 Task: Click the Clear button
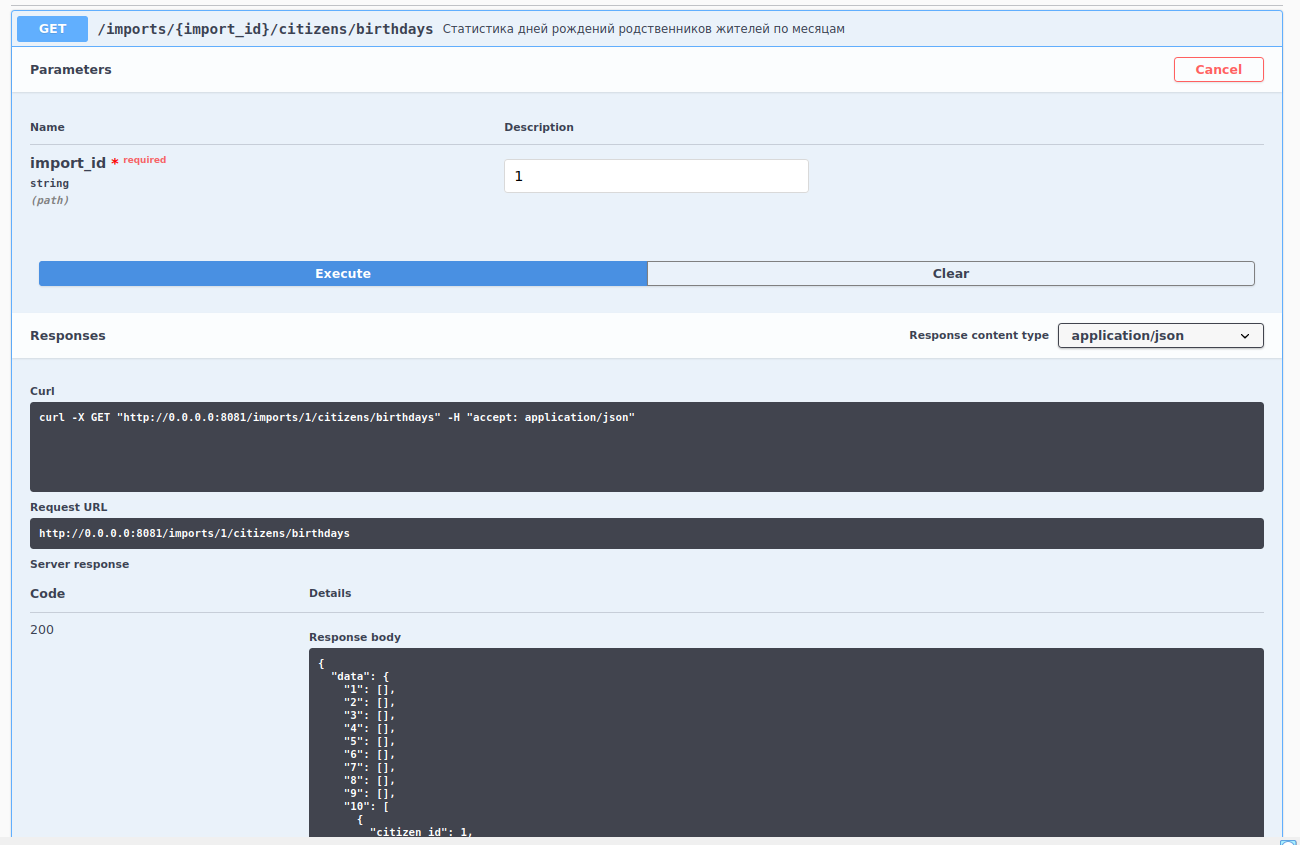(x=951, y=274)
